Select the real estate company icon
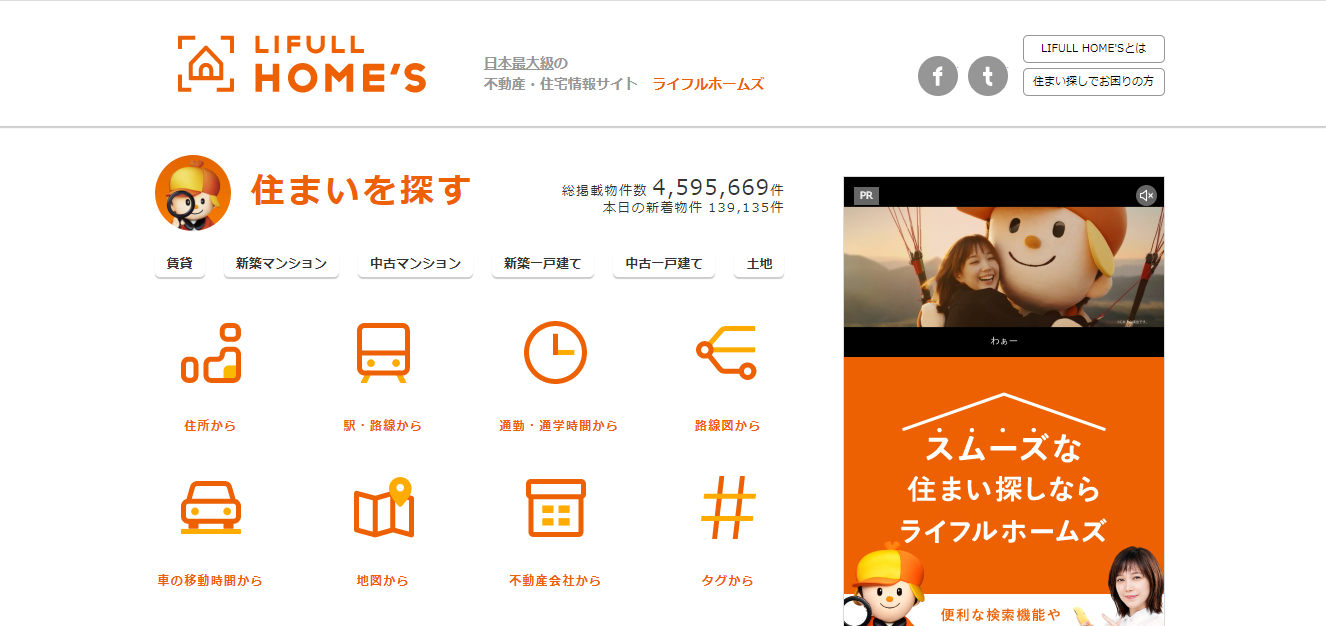Screen dimensions: 1326x626 [555, 508]
